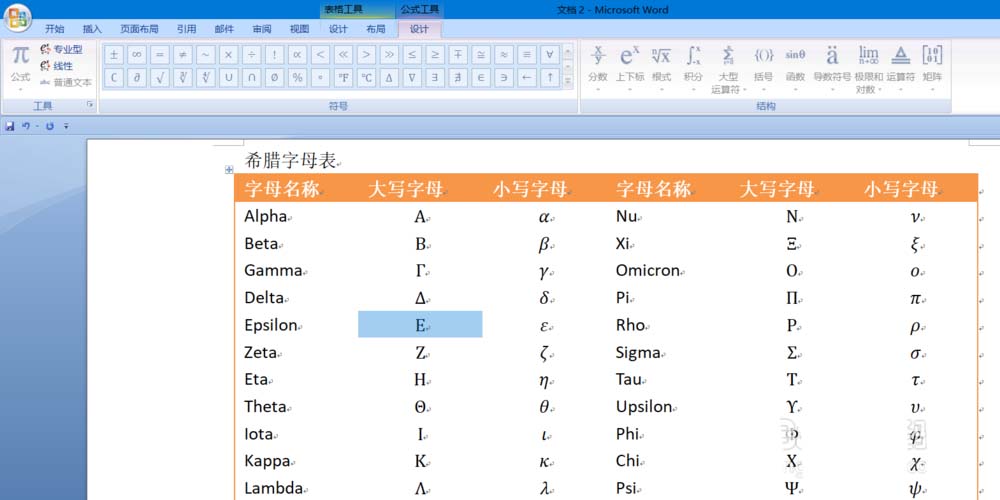Insert the cube root ∛ symbol
This screenshot has height=500, width=1000.
(182, 78)
